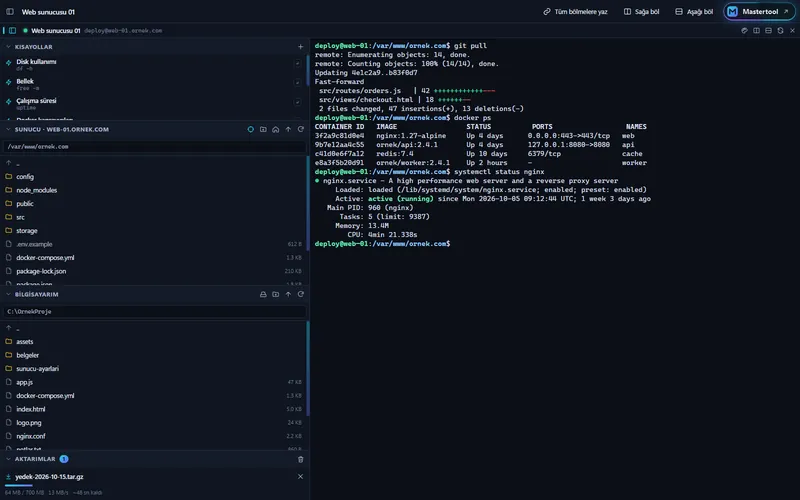Open assets folder in Bilgisayarım
The image size is (800, 500).
[x=153, y=342]
